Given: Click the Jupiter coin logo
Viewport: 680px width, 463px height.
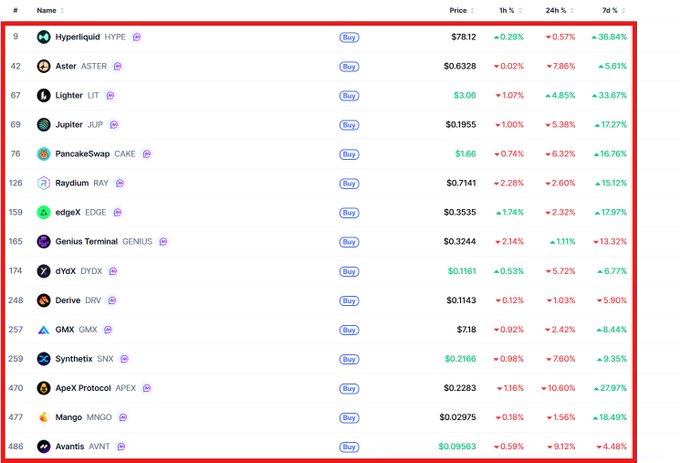Looking at the screenshot, I should coord(43,125).
